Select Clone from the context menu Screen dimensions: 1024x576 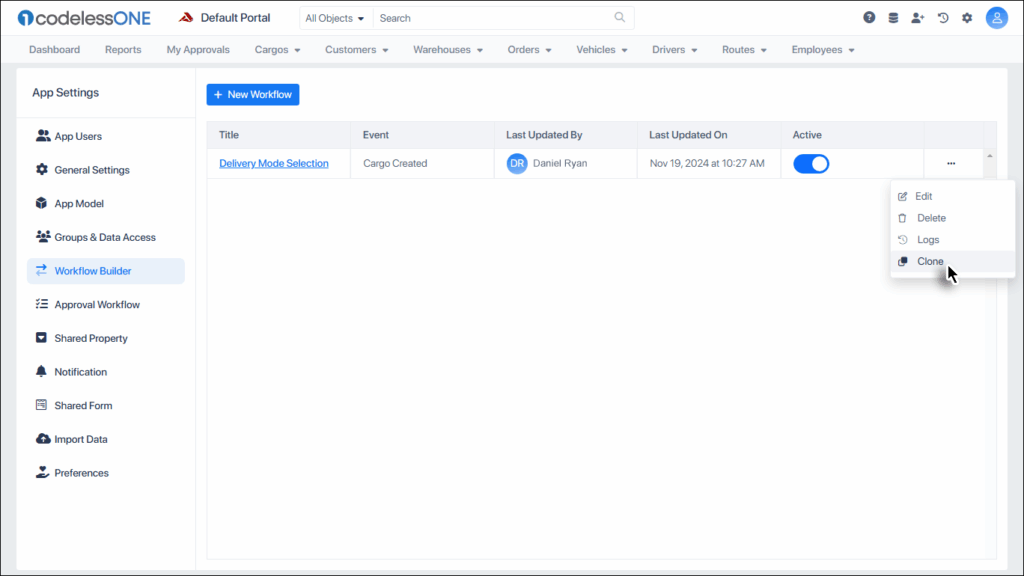929,261
